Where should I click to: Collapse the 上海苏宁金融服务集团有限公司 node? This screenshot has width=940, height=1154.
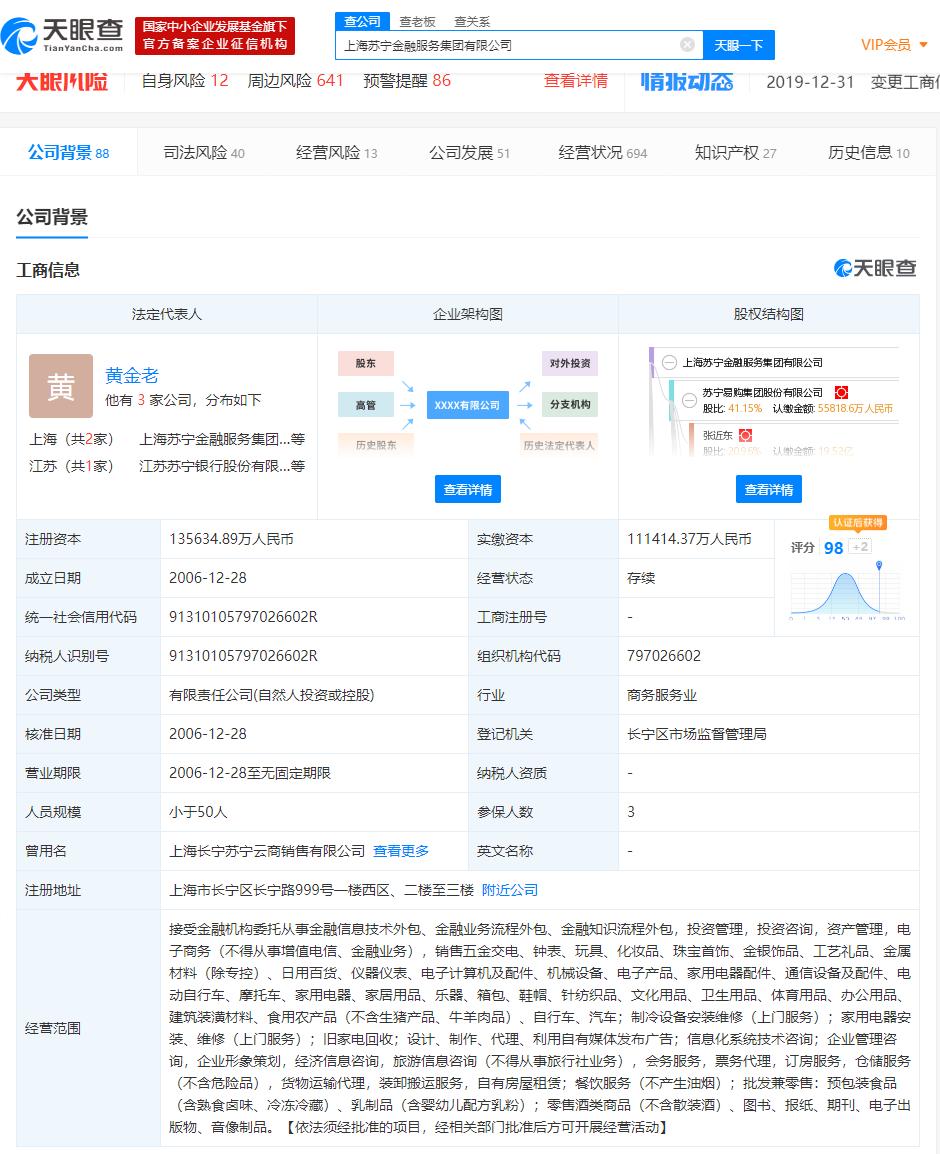point(669,363)
